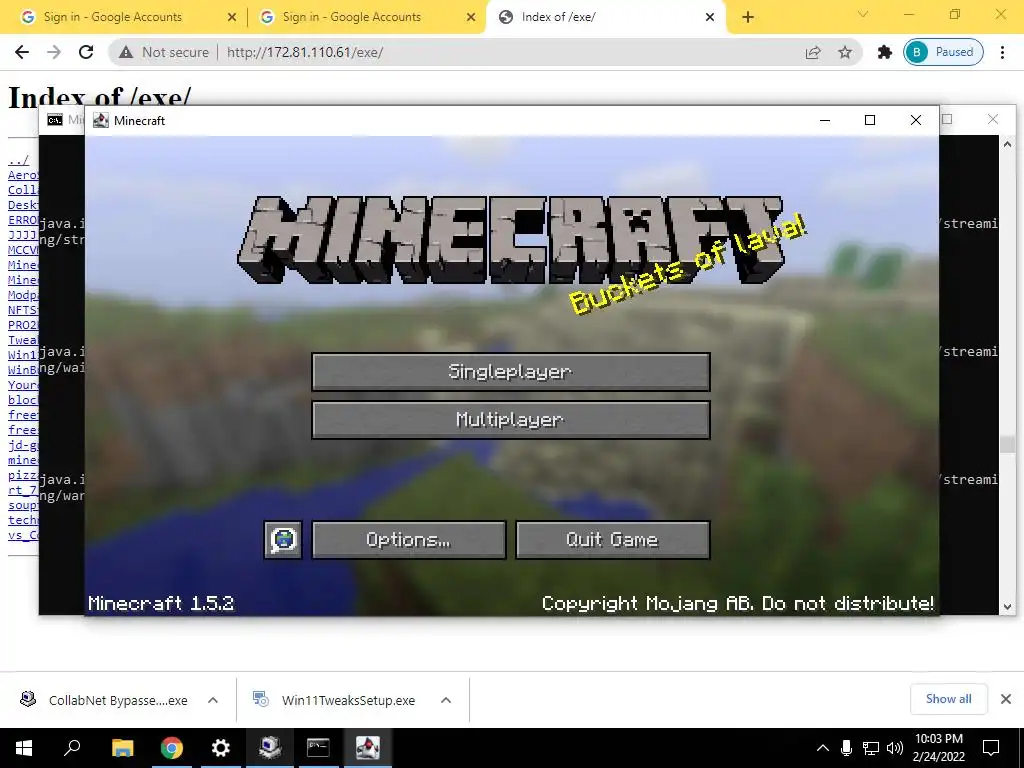Click the ../ parent directory link
Viewport: 1024px width, 768px height.
click(18, 160)
